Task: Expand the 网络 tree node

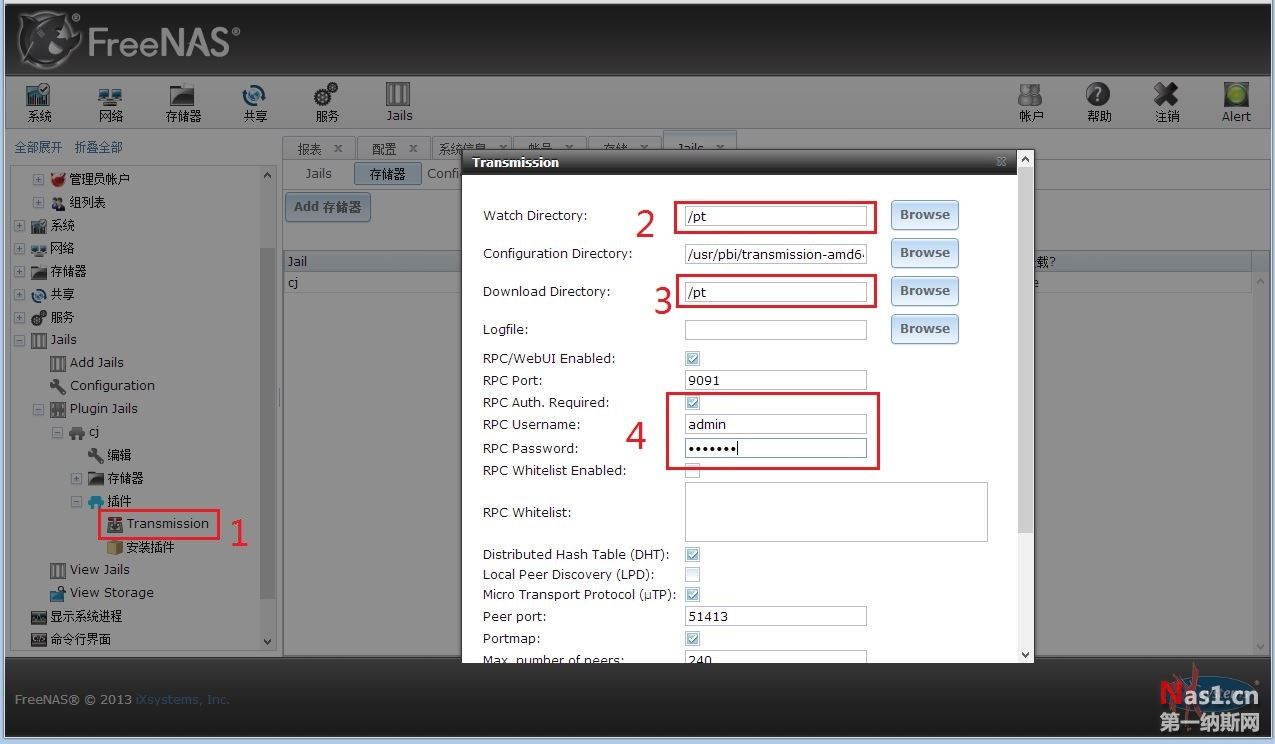Action: pos(20,248)
